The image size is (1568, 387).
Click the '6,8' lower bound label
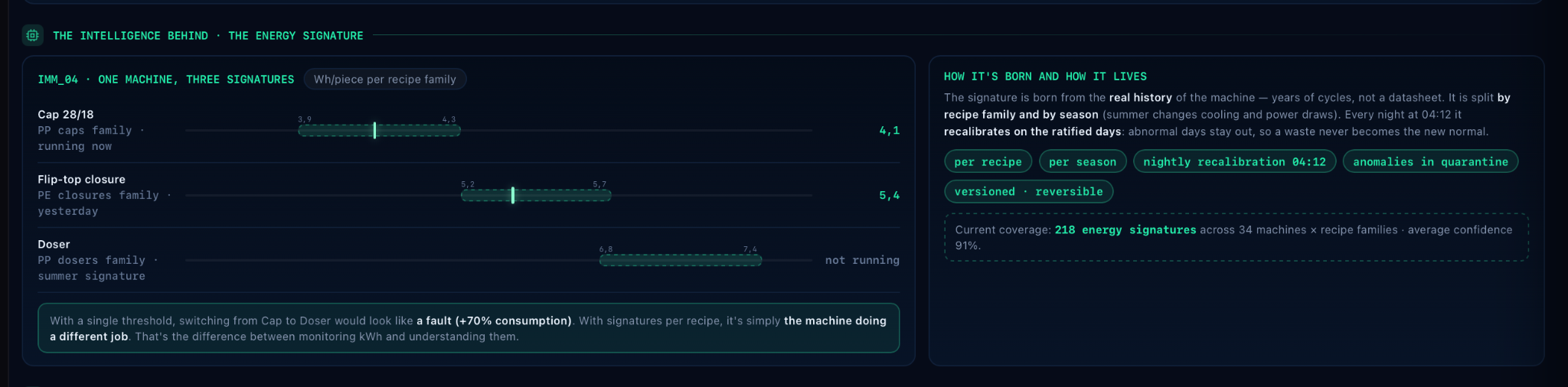point(606,250)
